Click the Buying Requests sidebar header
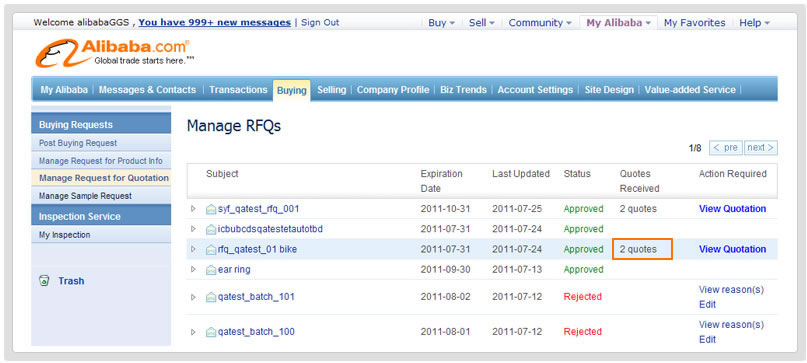 101,124
